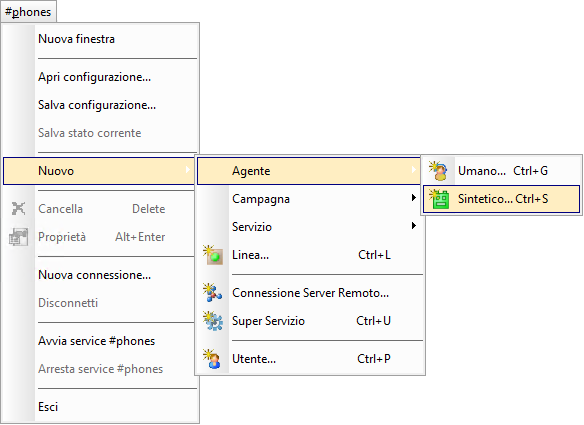
Task: Open the Agente submenu entry
Action: 309,171
